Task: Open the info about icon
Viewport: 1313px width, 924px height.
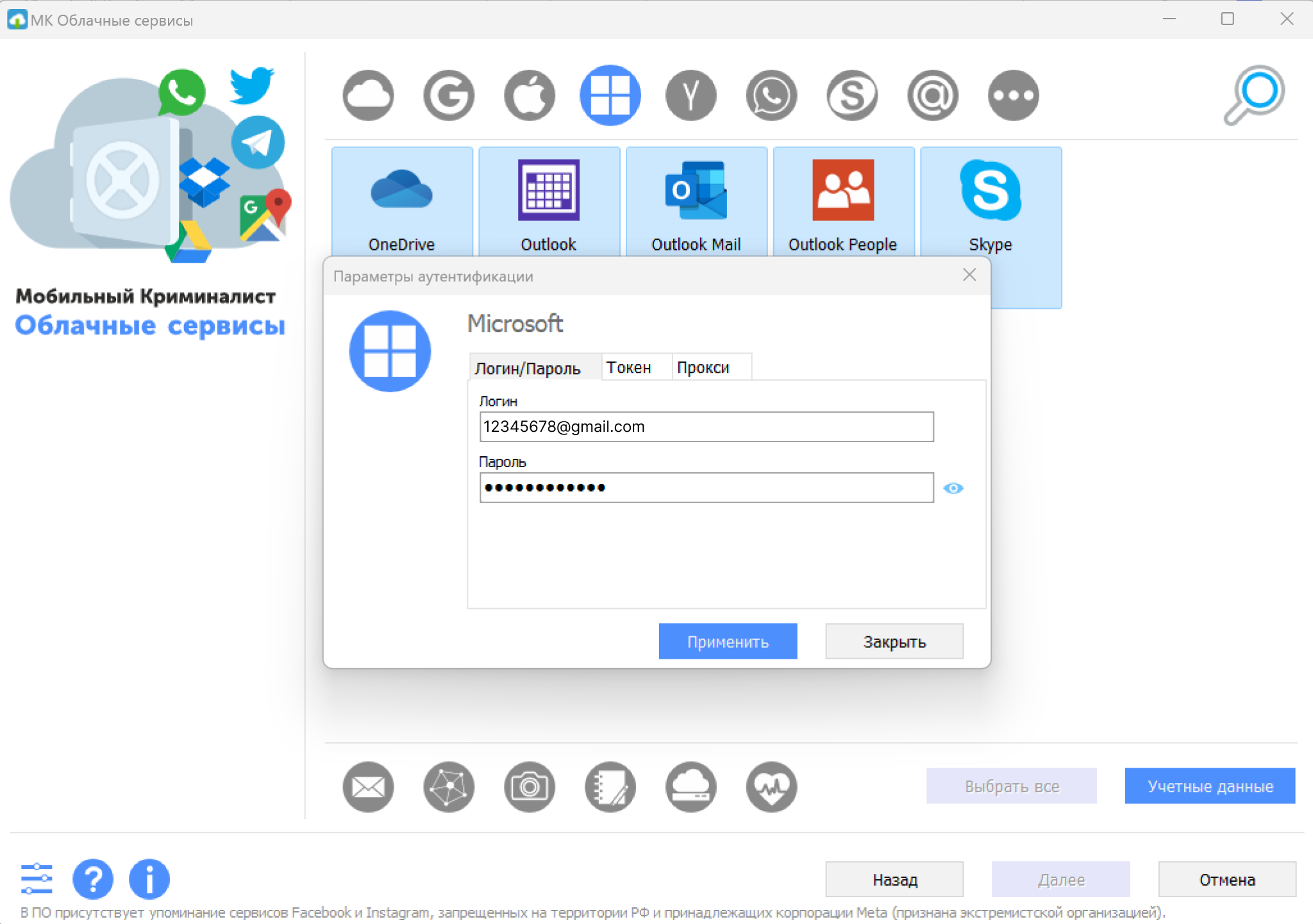Action: coord(149,879)
